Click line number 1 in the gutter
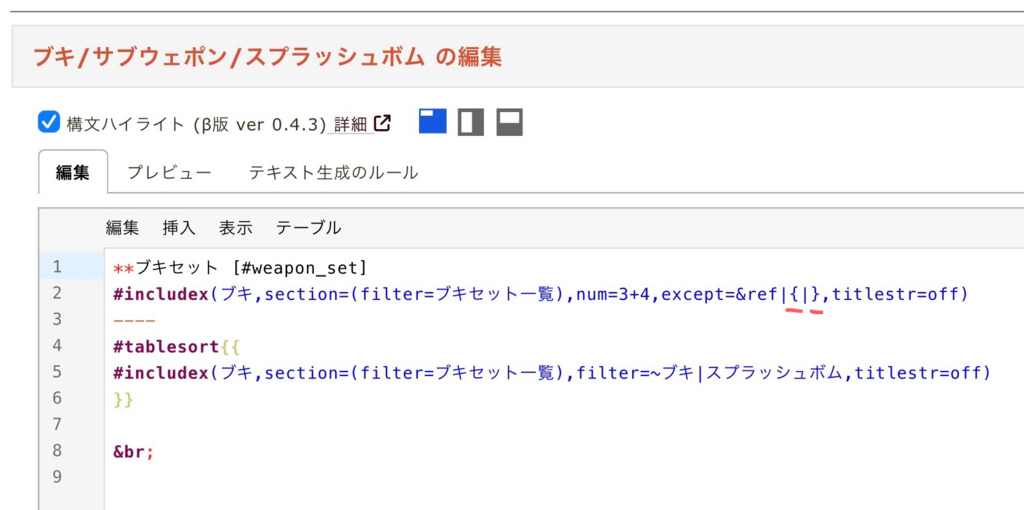Image resolution: width=1024 pixels, height=510 pixels. (x=57, y=267)
